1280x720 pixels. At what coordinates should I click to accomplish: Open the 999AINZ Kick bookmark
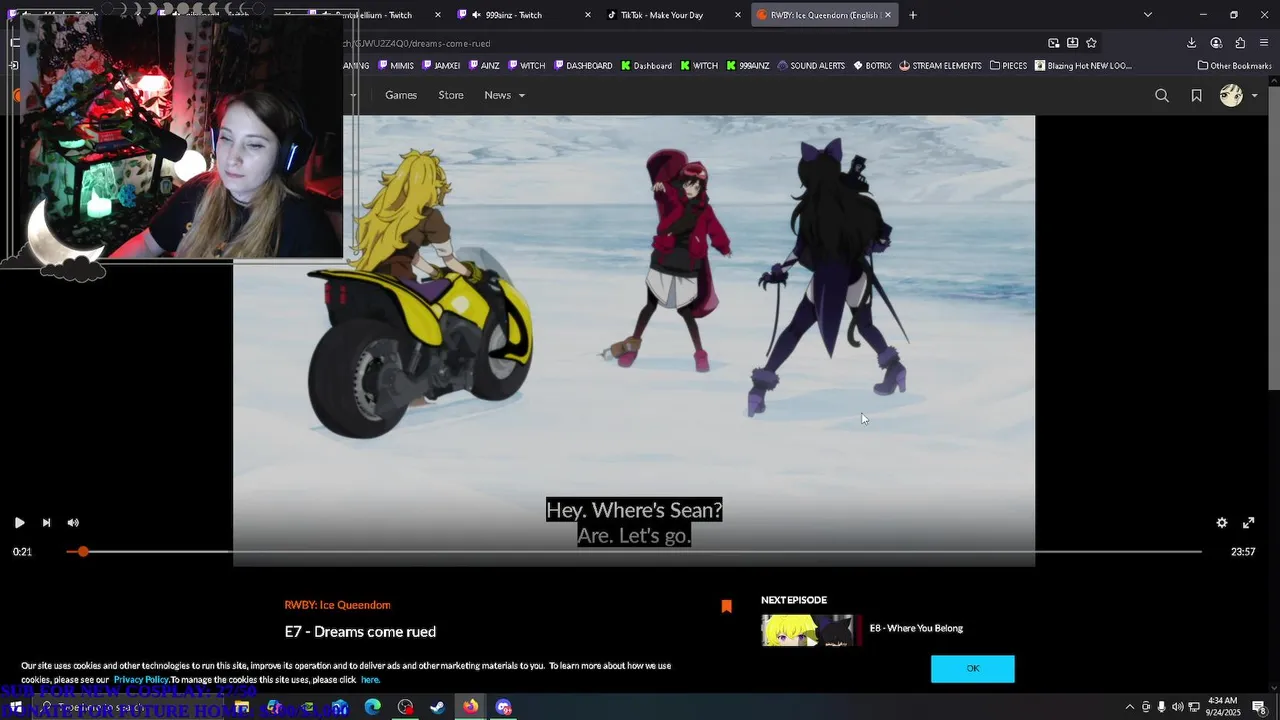tap(748, 66)
